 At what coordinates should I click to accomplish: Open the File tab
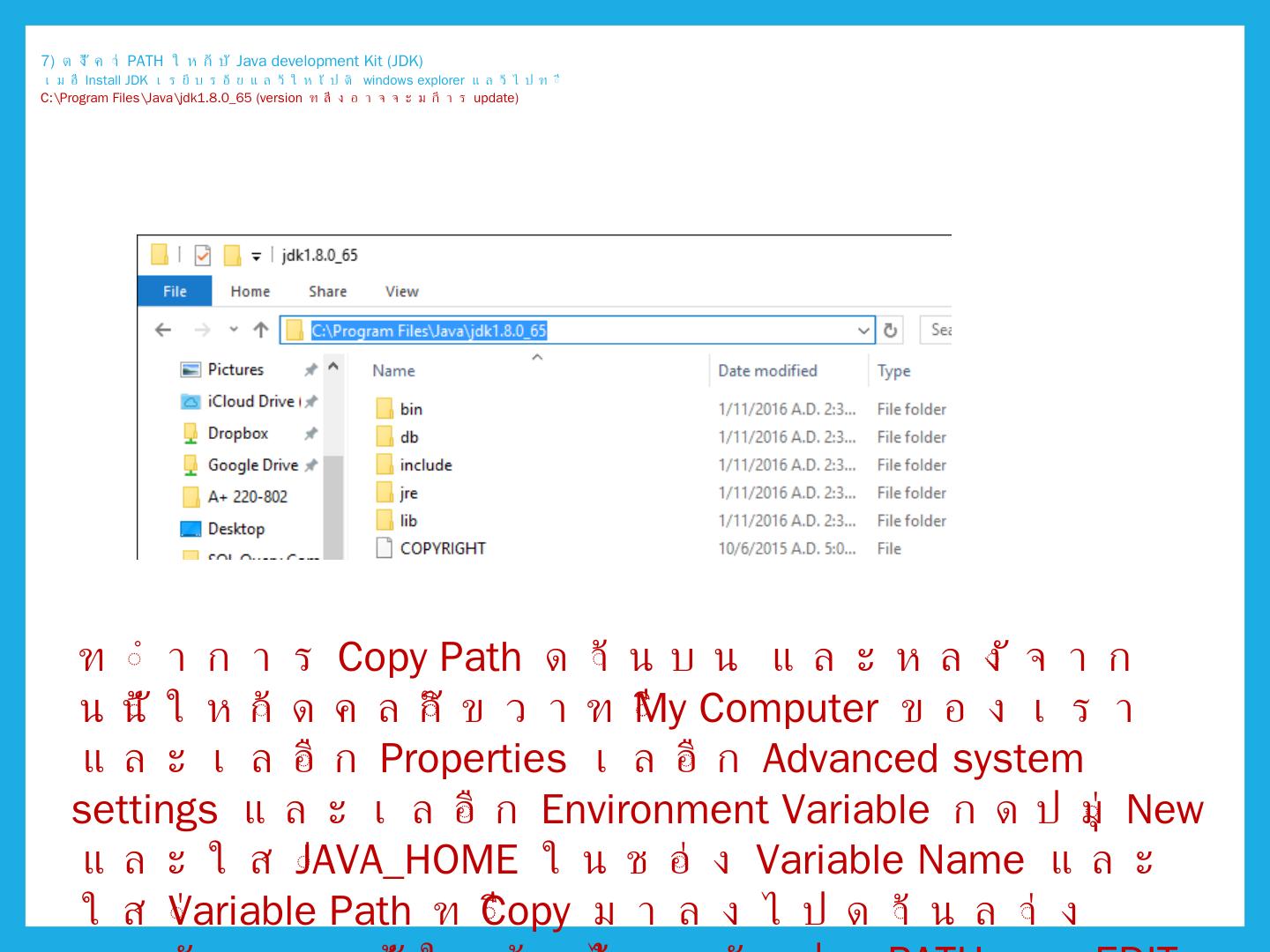coord(175,292)
